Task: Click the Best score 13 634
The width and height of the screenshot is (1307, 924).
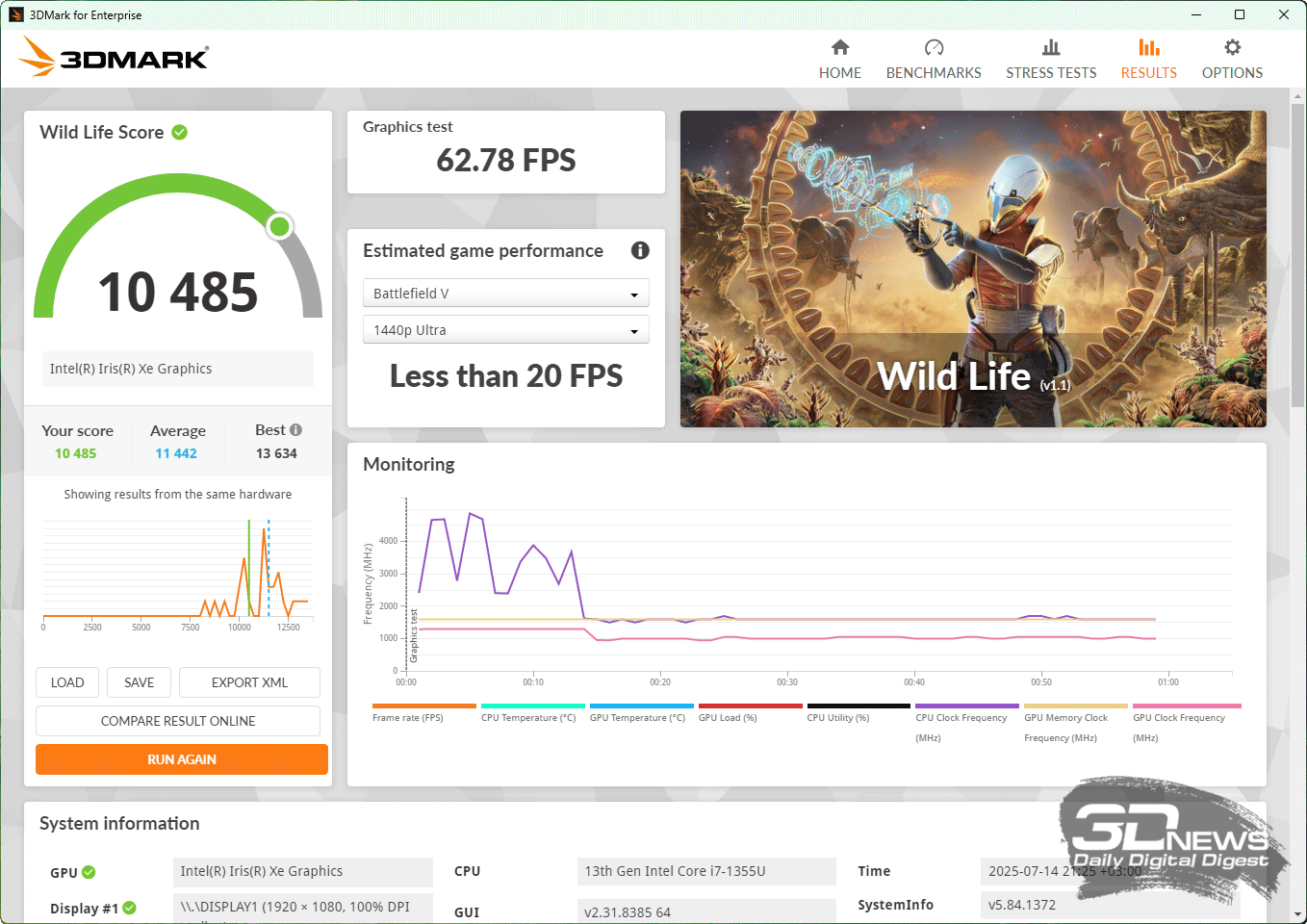Action: [x=276, y=453]
